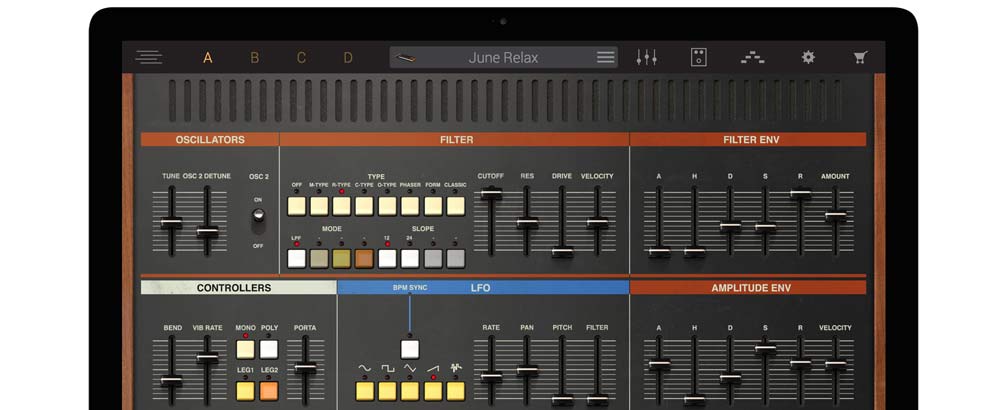Adjust the PORTA slider
Screen dimensions: 1000x410
(305, 368)
